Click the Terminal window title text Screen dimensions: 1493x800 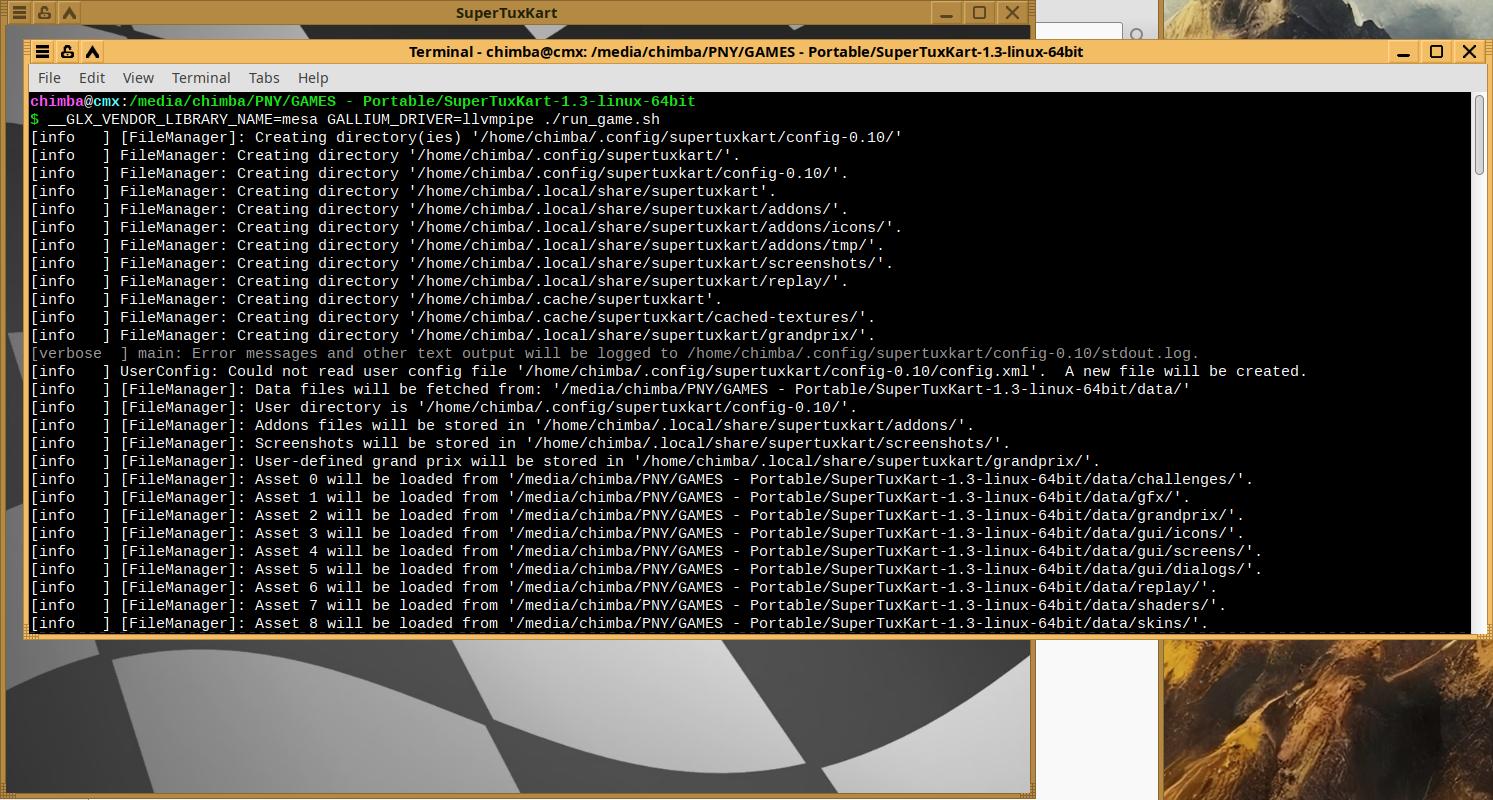click(746, 52)
